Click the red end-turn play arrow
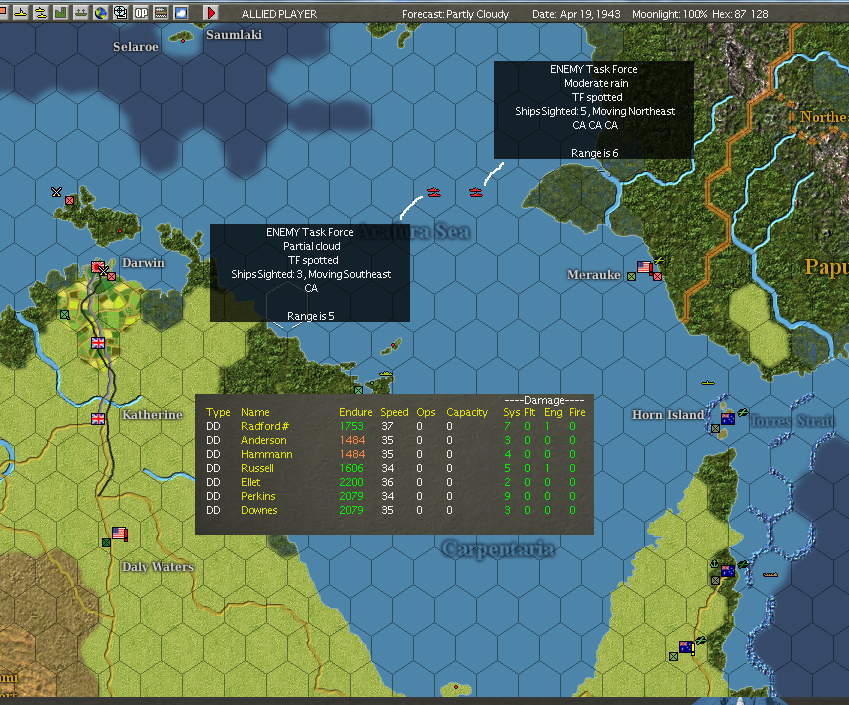The image size is (849, 705). click(211, 12)
